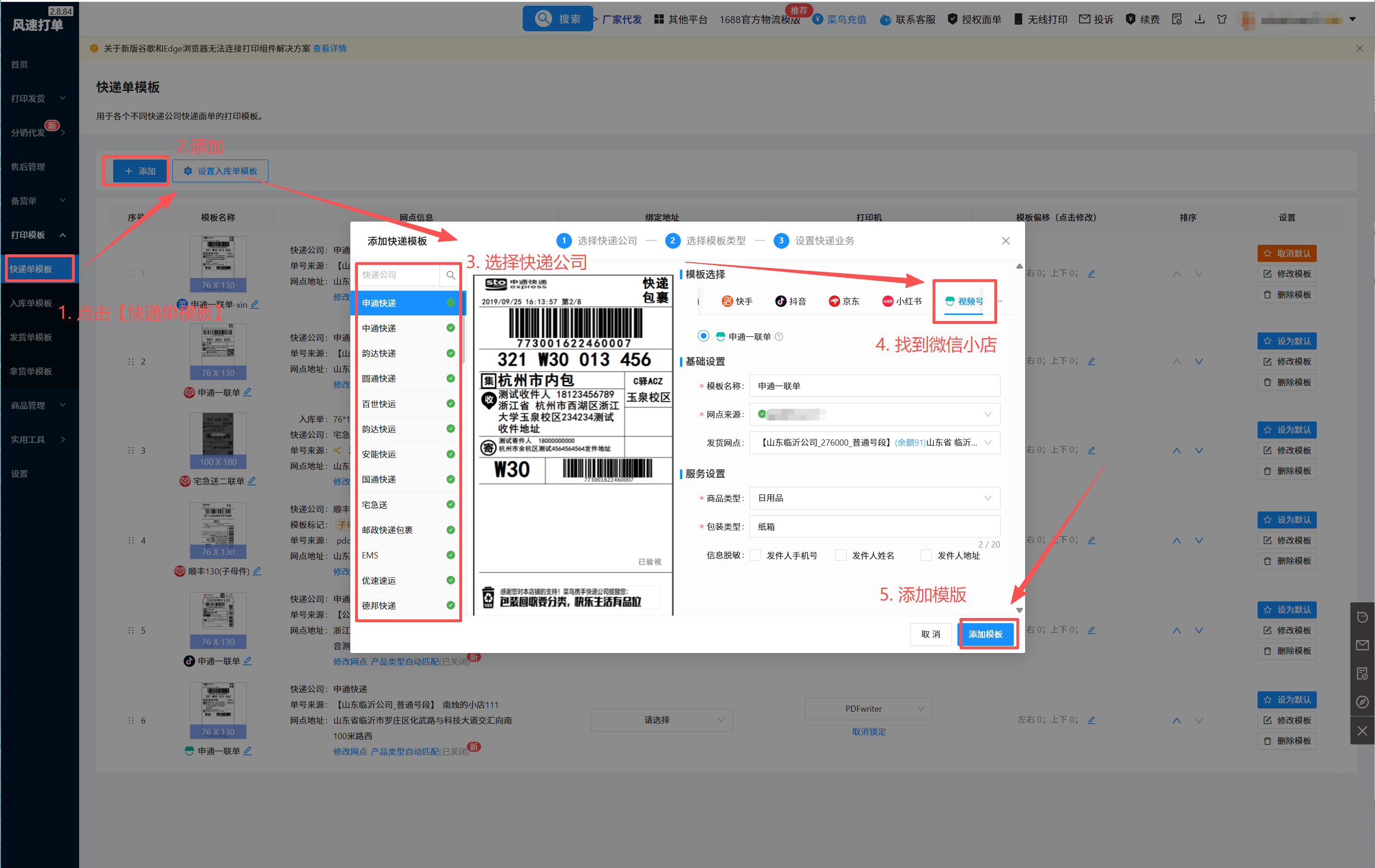
Task: Switch to the 小红书 template tab
Action: [902, 302]
